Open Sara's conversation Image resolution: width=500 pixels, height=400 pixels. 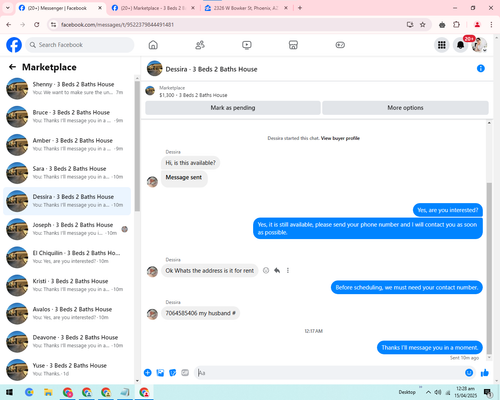click(x=67, y=173)
